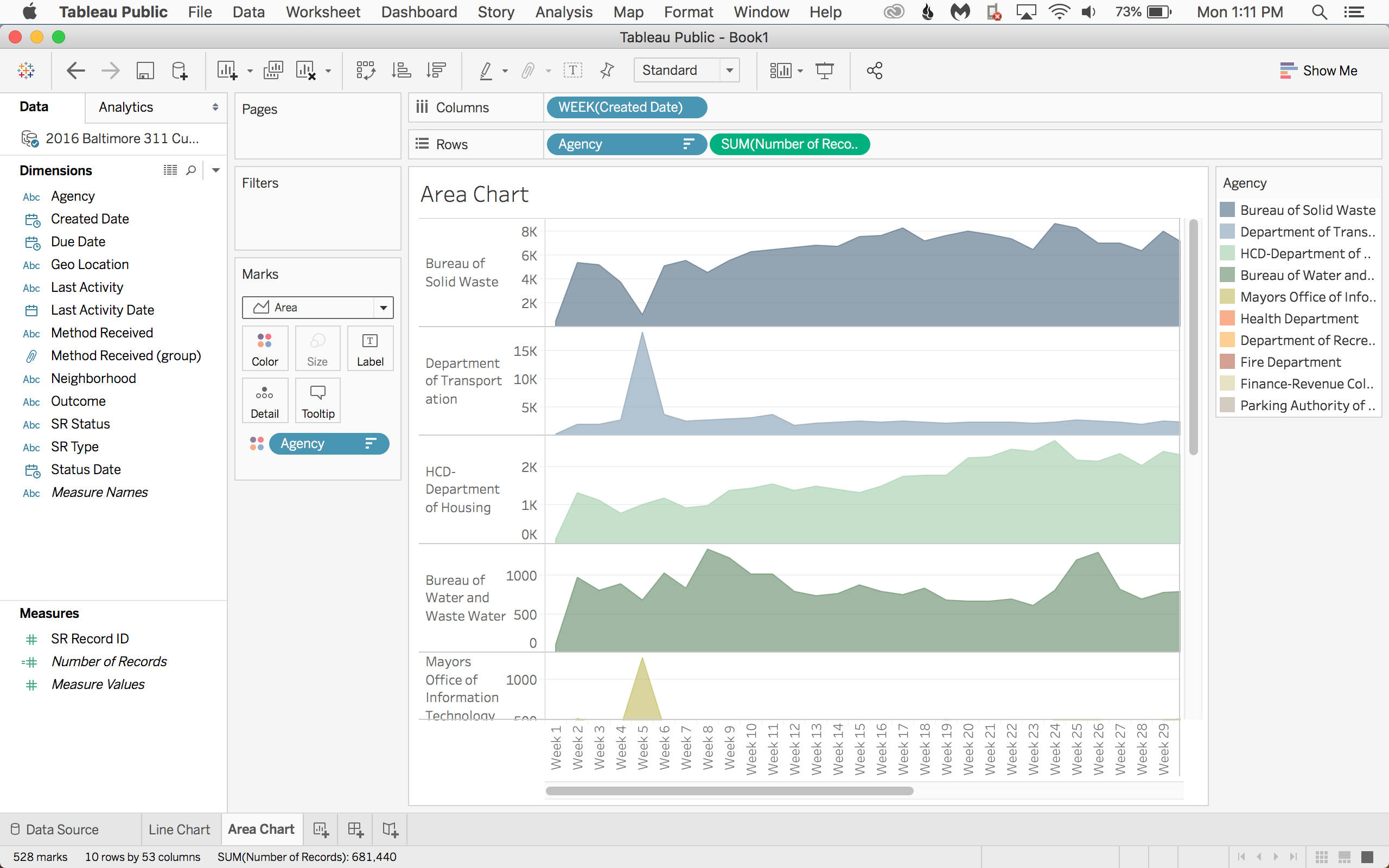Open the Dashboard menu

(x=419, y=12)
